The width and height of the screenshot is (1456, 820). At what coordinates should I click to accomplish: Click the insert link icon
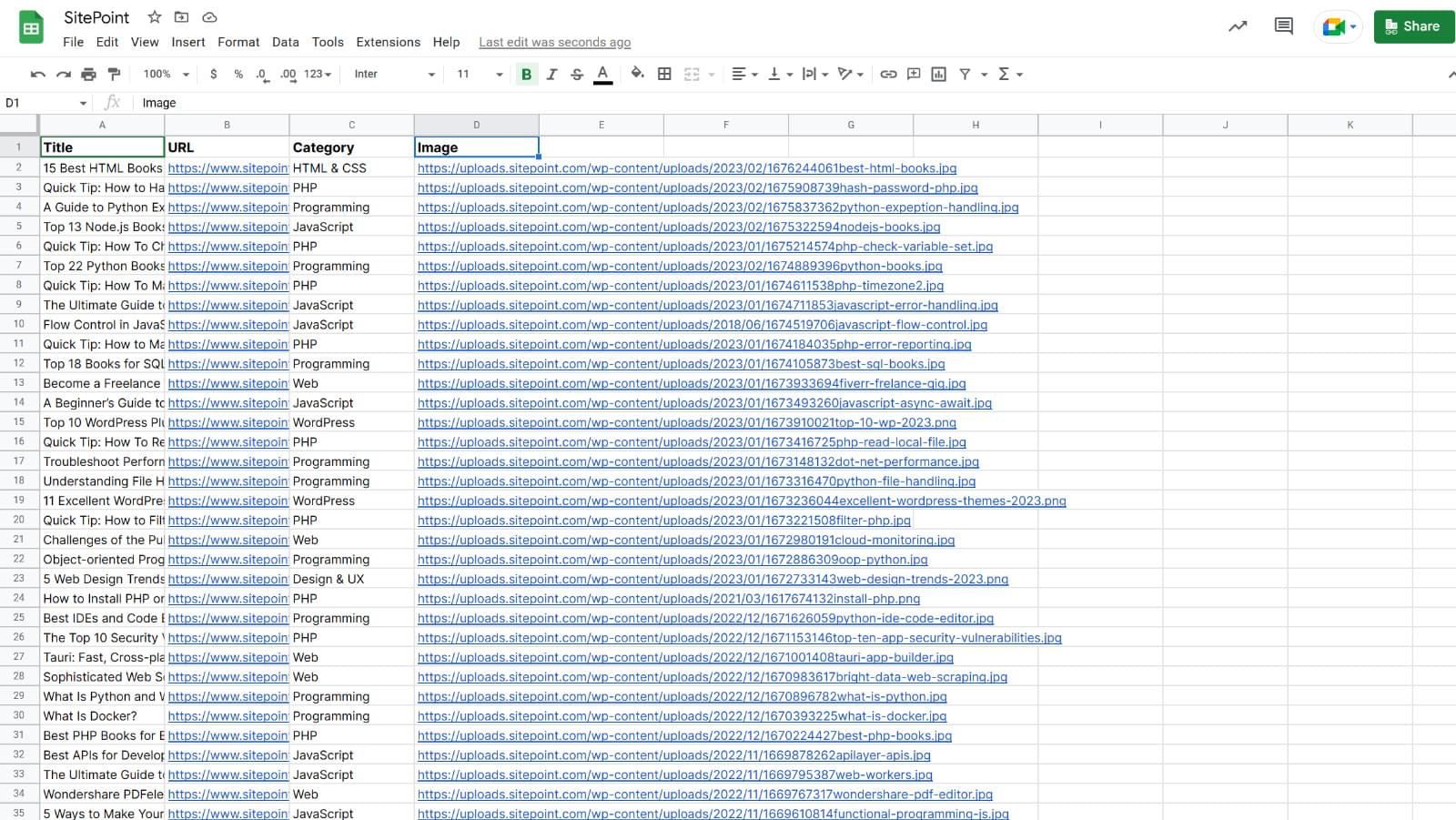(x=888, y=74)
